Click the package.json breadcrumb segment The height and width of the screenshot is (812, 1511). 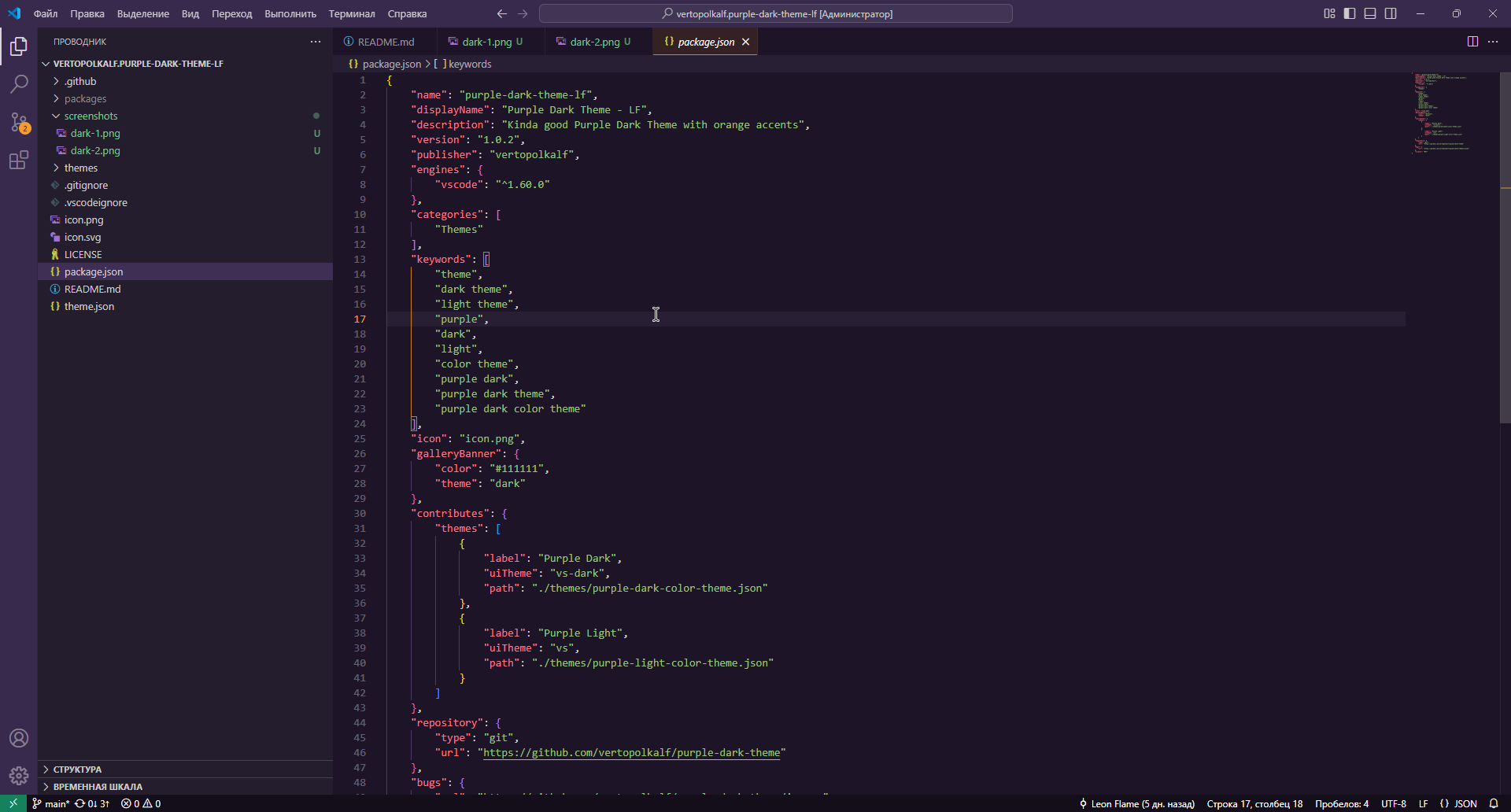coord(385,64)
